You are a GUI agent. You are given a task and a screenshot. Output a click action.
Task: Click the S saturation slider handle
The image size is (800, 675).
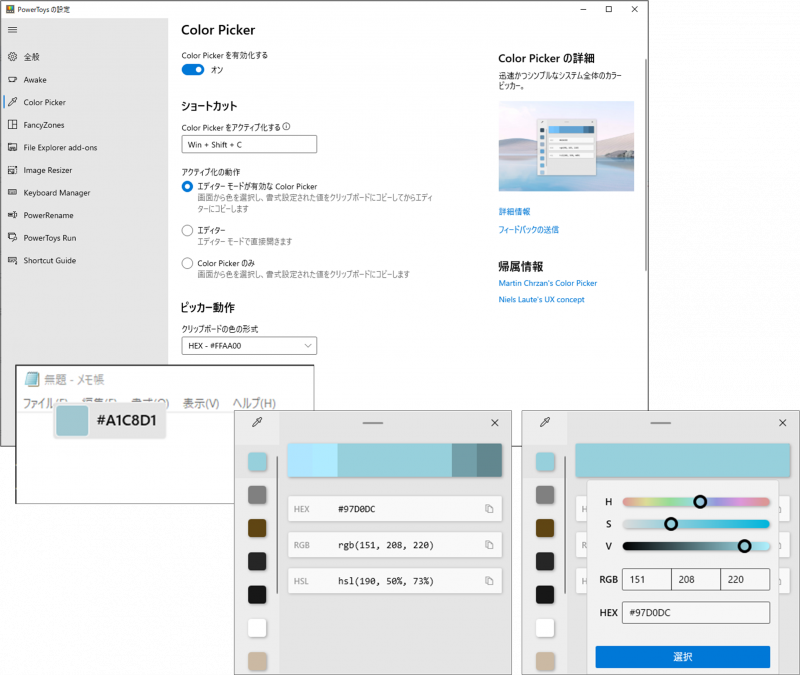click(671, 523)
